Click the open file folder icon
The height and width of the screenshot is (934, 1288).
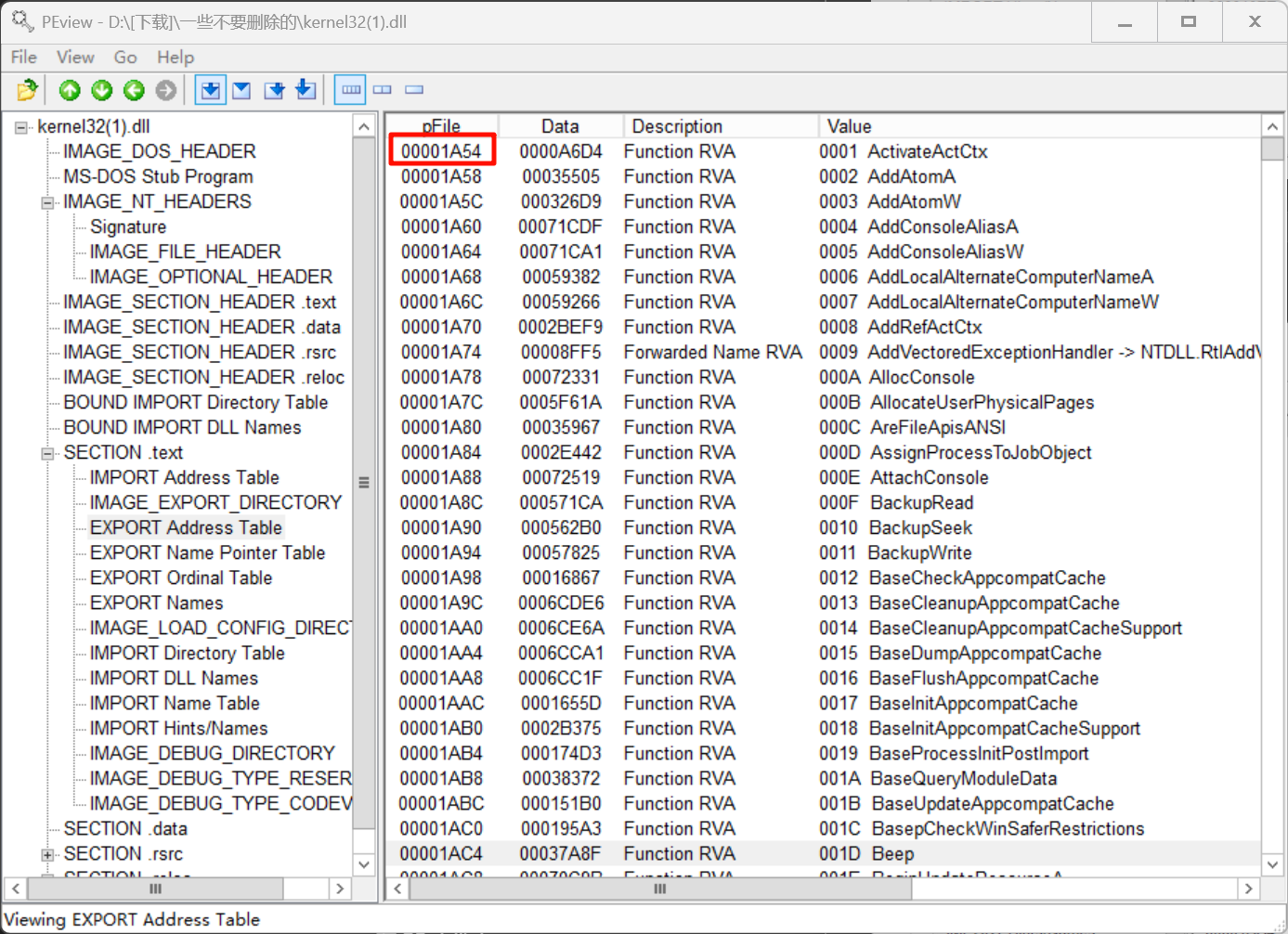(27, 90)
